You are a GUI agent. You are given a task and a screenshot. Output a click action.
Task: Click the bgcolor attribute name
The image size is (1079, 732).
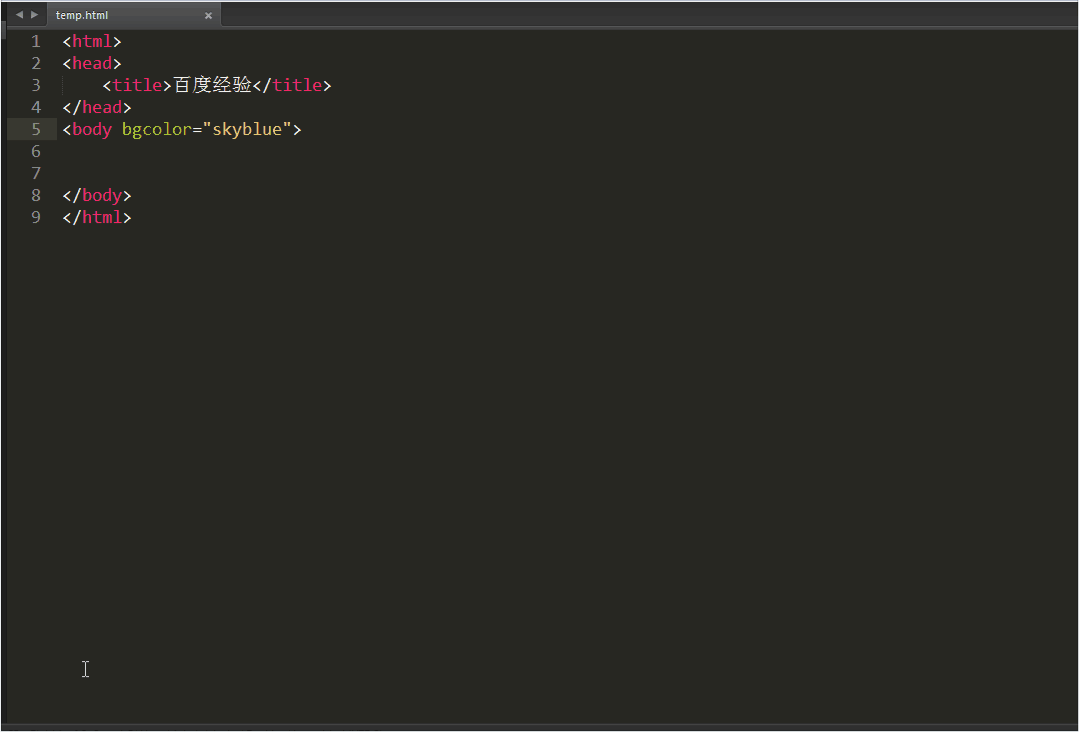tap(157, 129)
